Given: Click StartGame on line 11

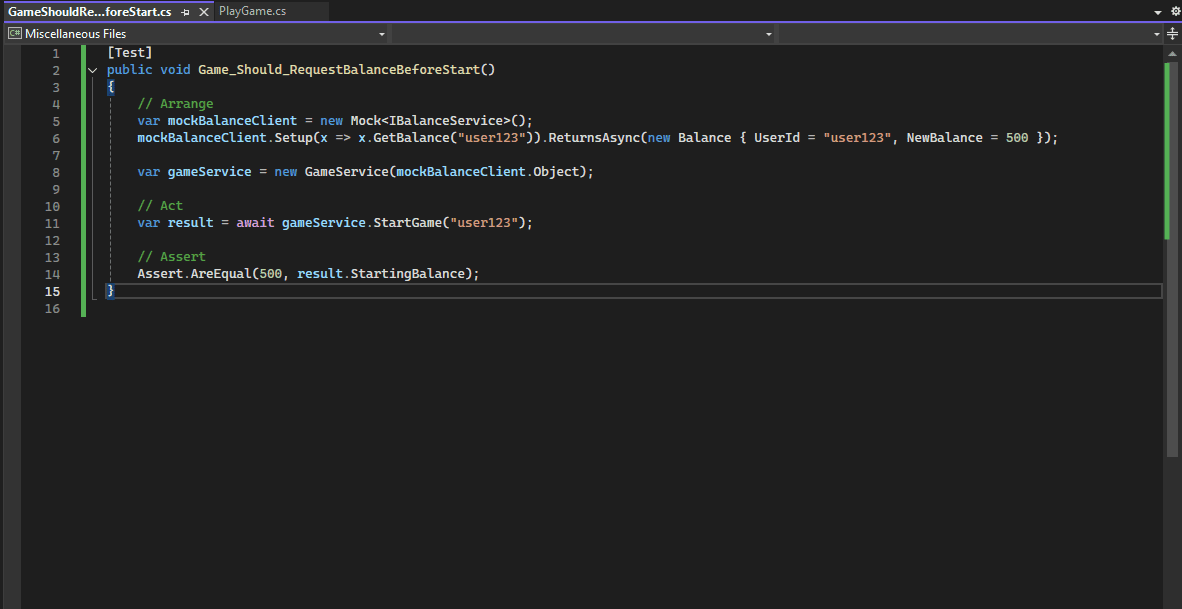Looking at the screenshot, I should pos(408,223).
